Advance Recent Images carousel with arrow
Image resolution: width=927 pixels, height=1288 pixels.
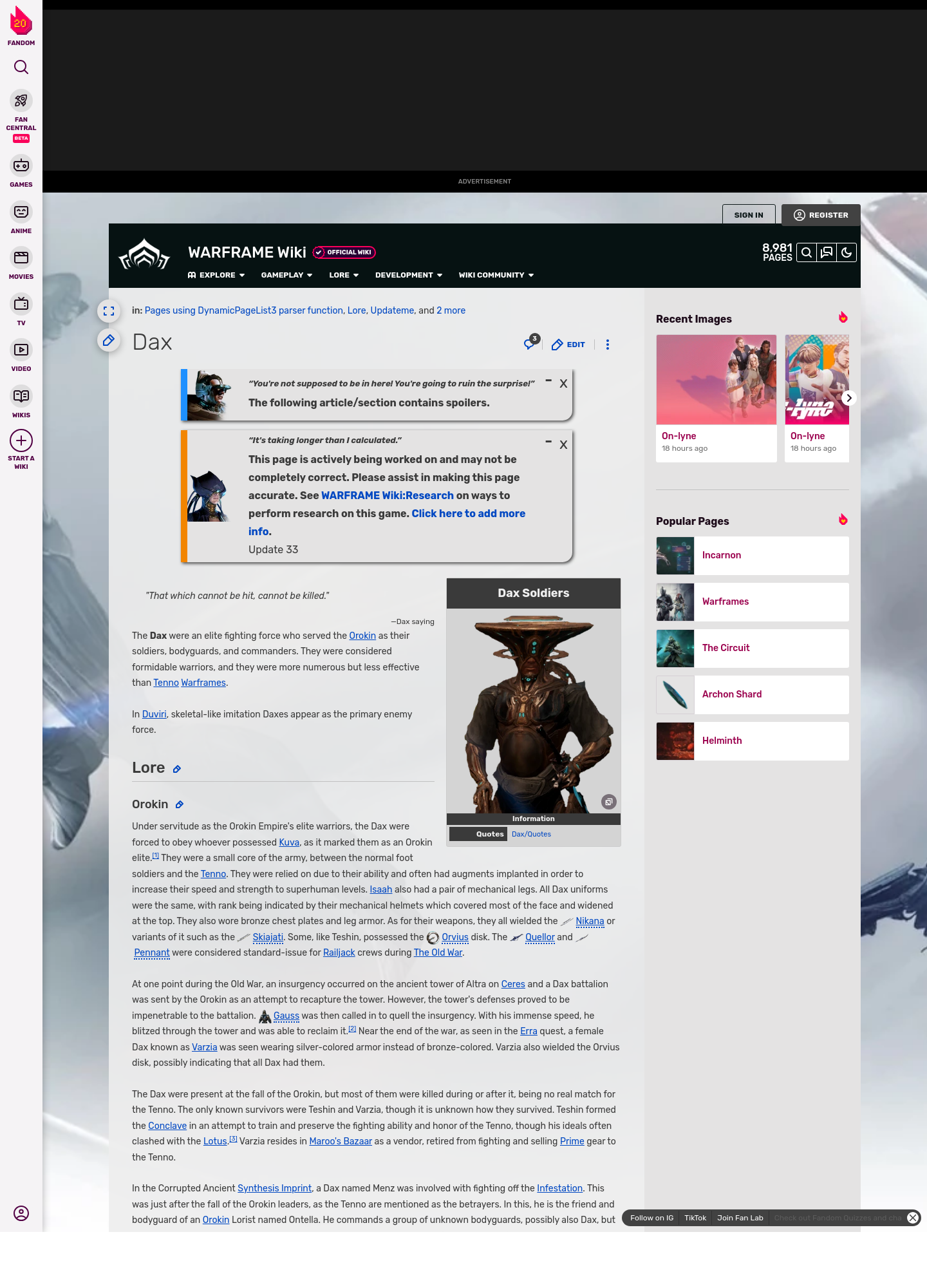click(848, 398)
